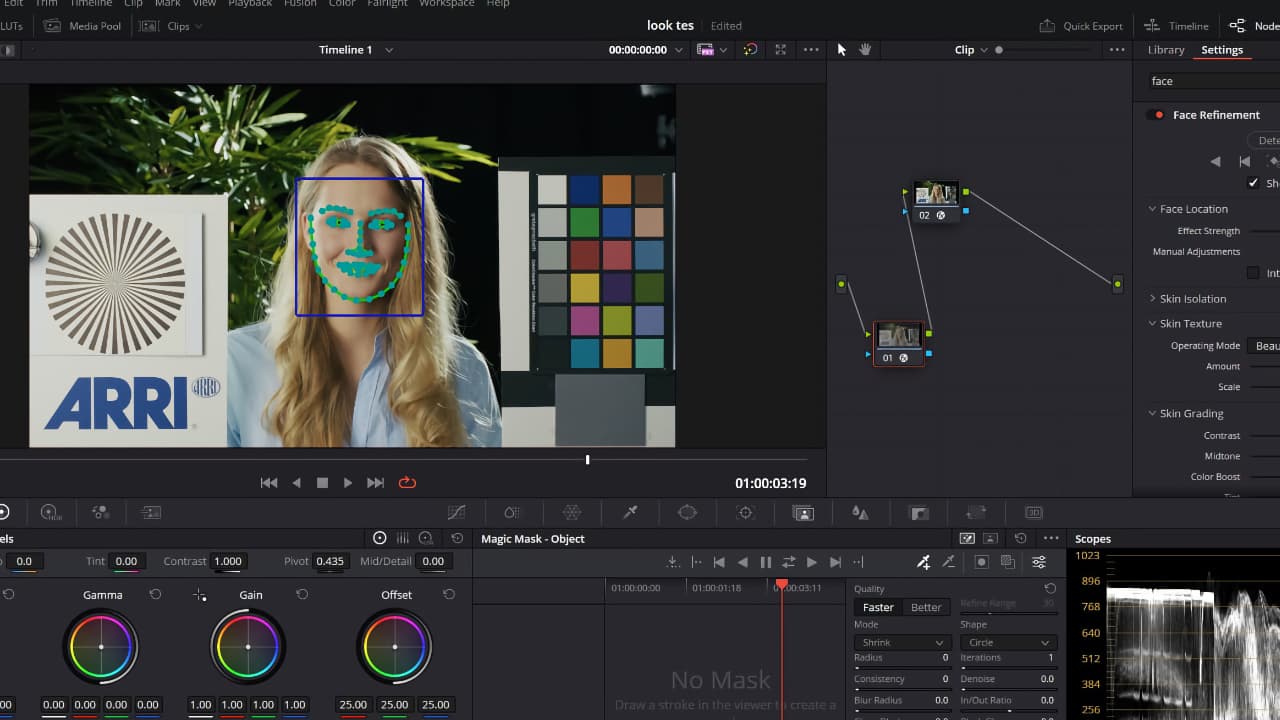
Task: Select the Qualifier eyedropper palette
Action: [630, 512]
